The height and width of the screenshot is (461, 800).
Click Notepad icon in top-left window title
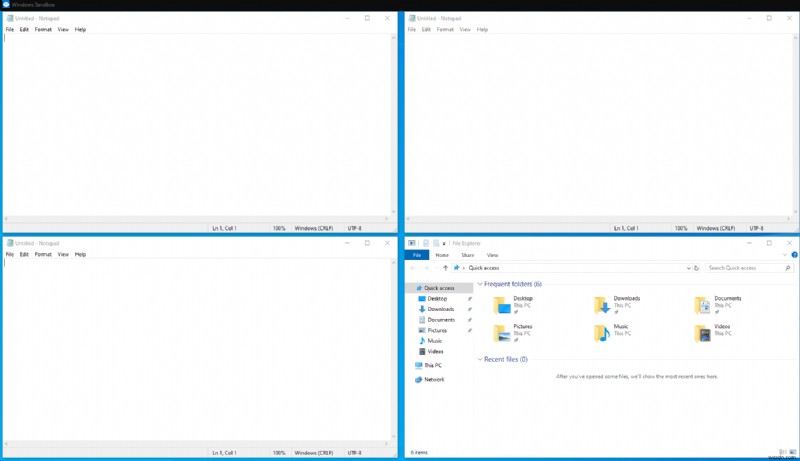(x=10, y=18)
